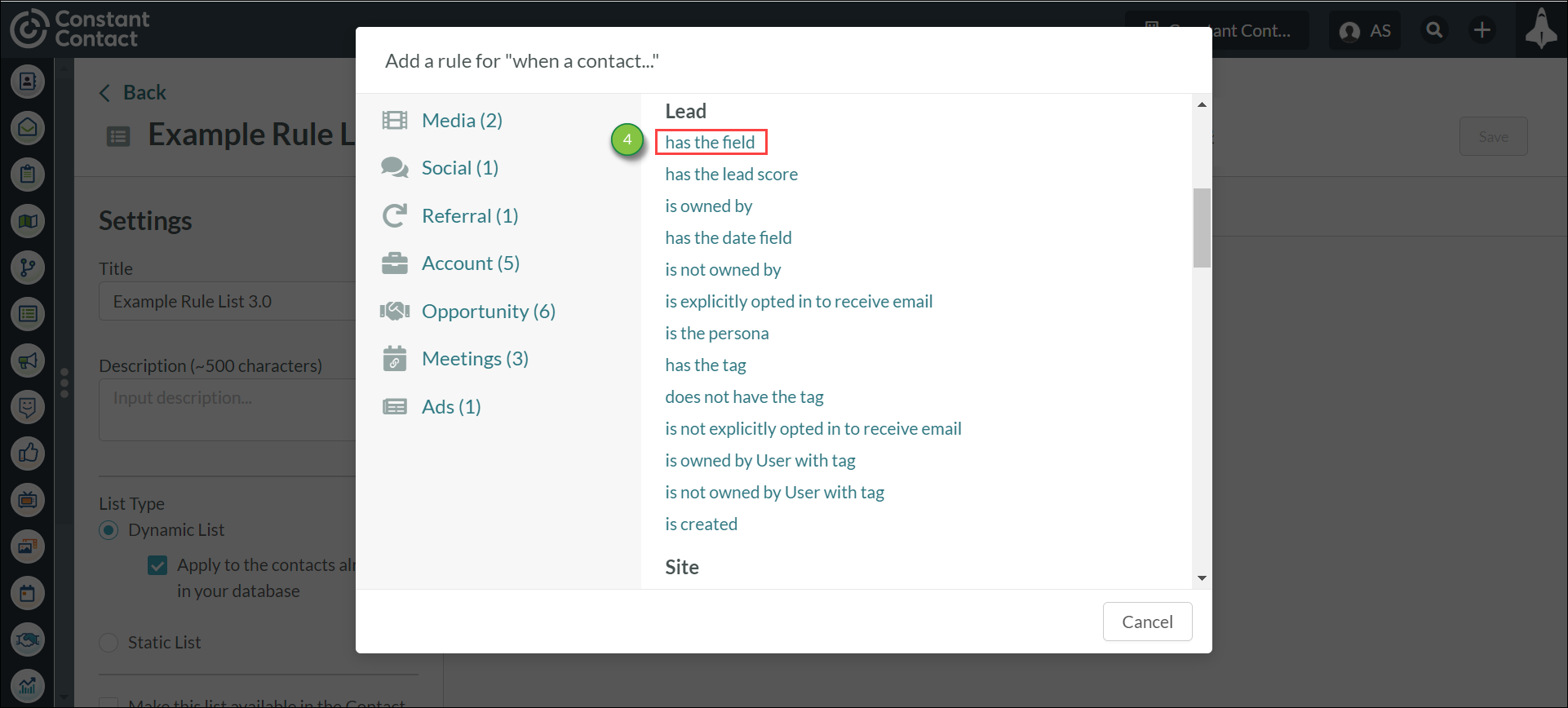Select the Static List radio button
The image size is (1568, 708).
pyautogui.click(x=109, y=643)
